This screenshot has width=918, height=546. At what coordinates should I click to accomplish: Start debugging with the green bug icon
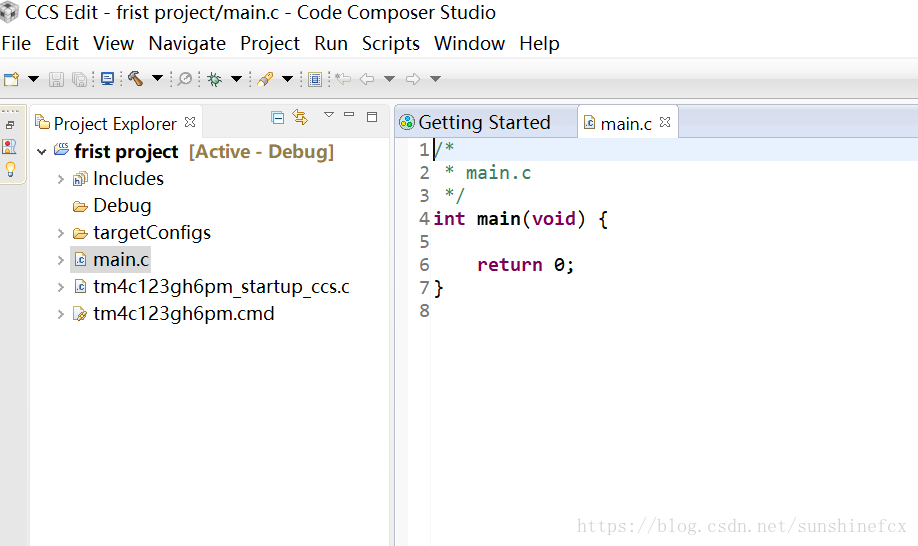214,79
